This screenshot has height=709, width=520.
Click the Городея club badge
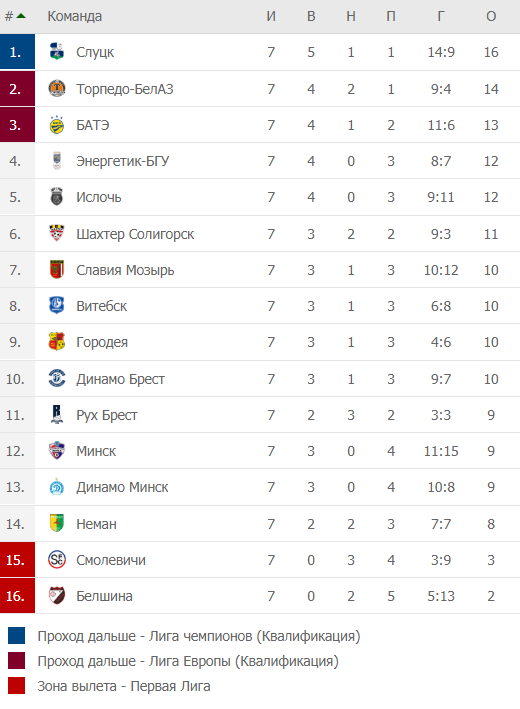coord(57,342)
